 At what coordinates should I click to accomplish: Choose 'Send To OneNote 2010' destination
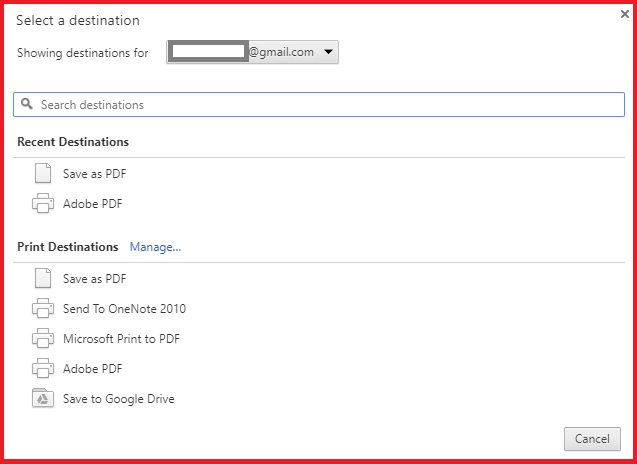124,309
